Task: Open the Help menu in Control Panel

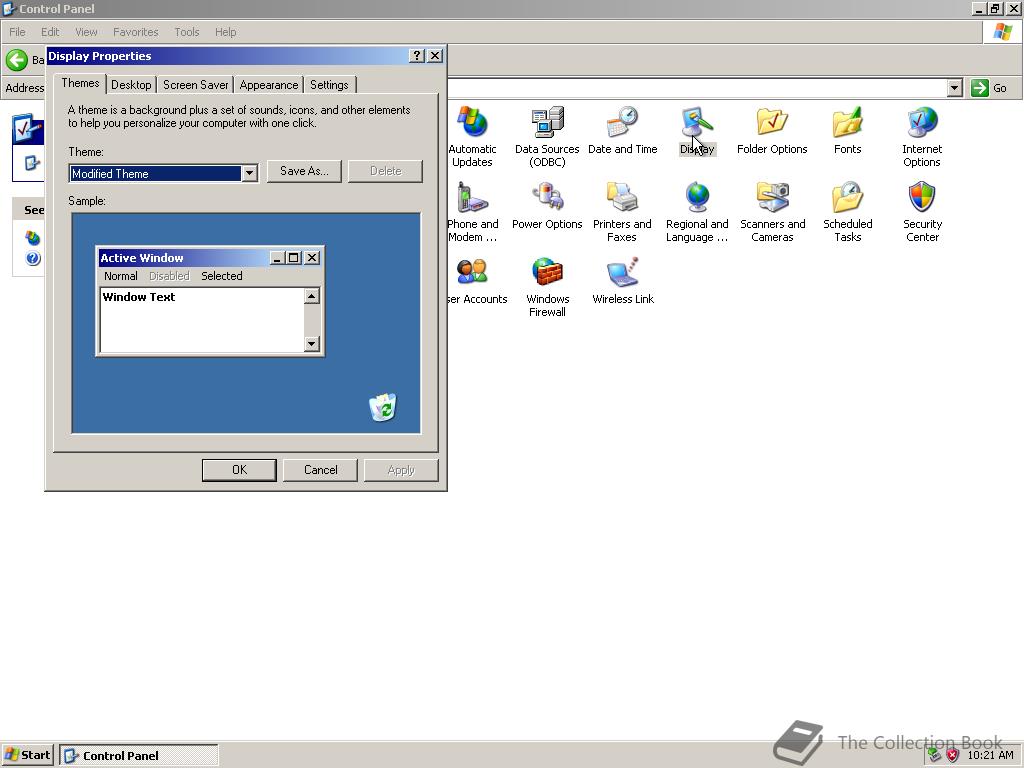Action: (225, 32)
